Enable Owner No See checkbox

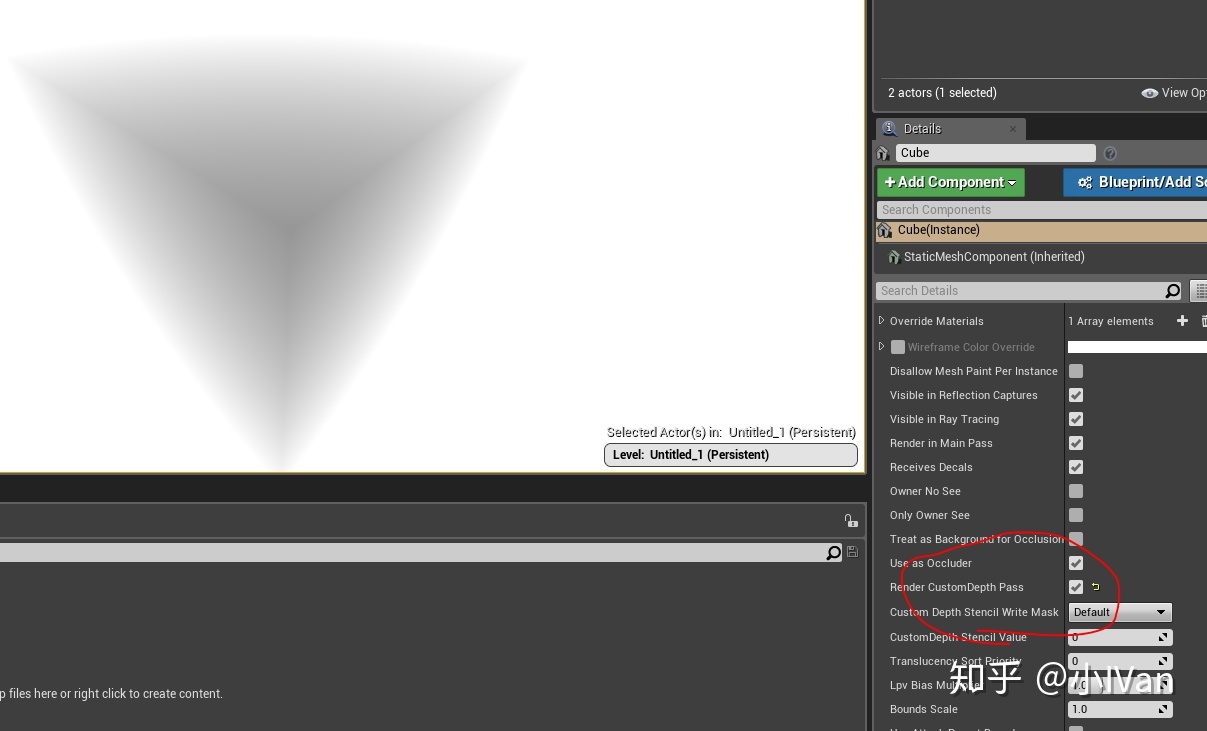pyautogui.click(x=1076, y=491)
